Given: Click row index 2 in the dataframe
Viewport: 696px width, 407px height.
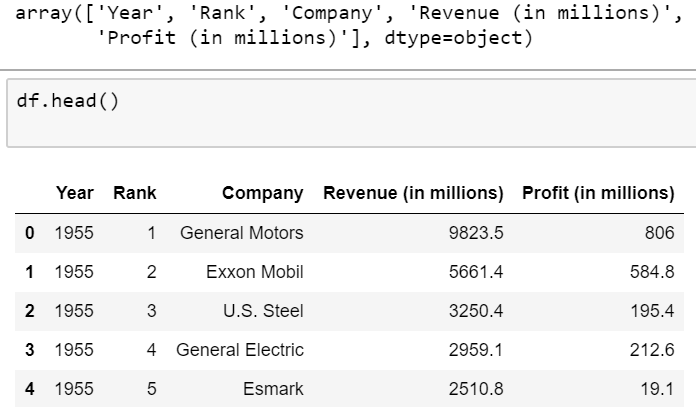Looking at the screenshot, I should (x=29, y=311).
